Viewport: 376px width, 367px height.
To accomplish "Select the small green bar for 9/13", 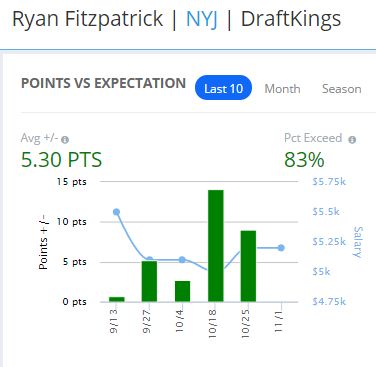I will pyautogui.click(x=117, y=299).
